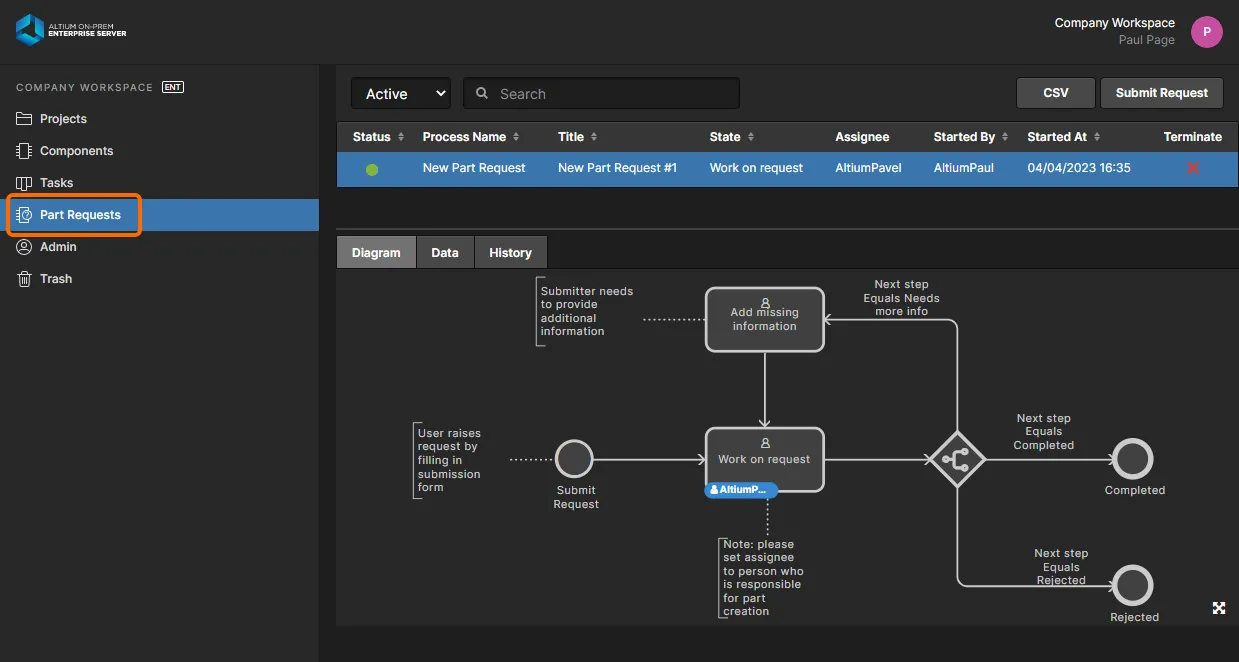Click the CSV export button

pos(1056,93)
